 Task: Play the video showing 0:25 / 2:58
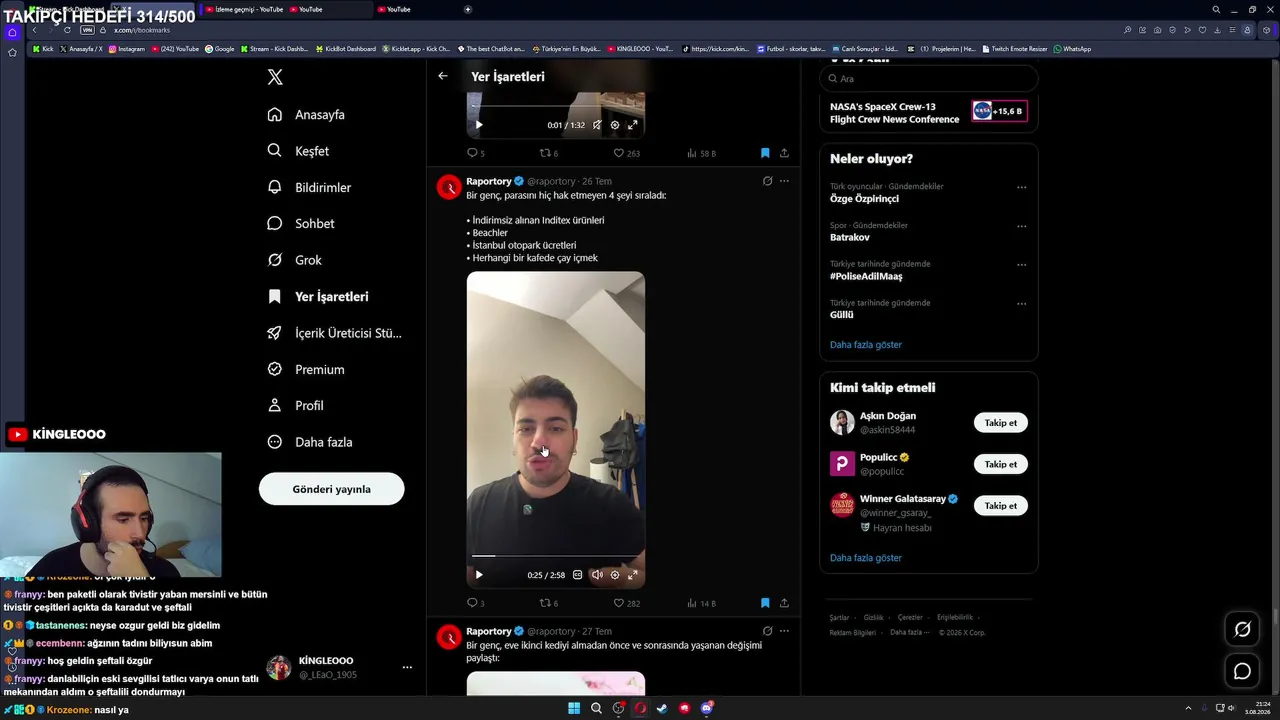coord(479,575)
